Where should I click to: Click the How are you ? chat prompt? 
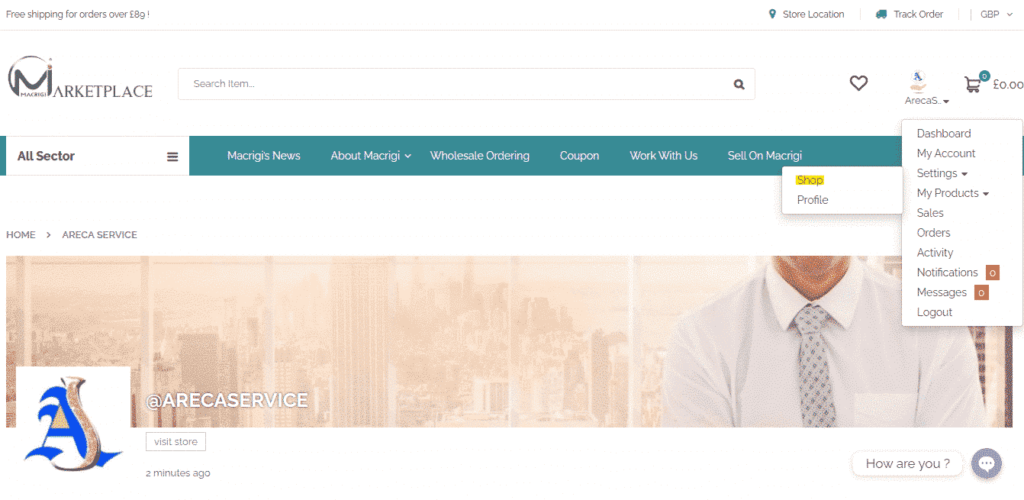pos(908,464)
